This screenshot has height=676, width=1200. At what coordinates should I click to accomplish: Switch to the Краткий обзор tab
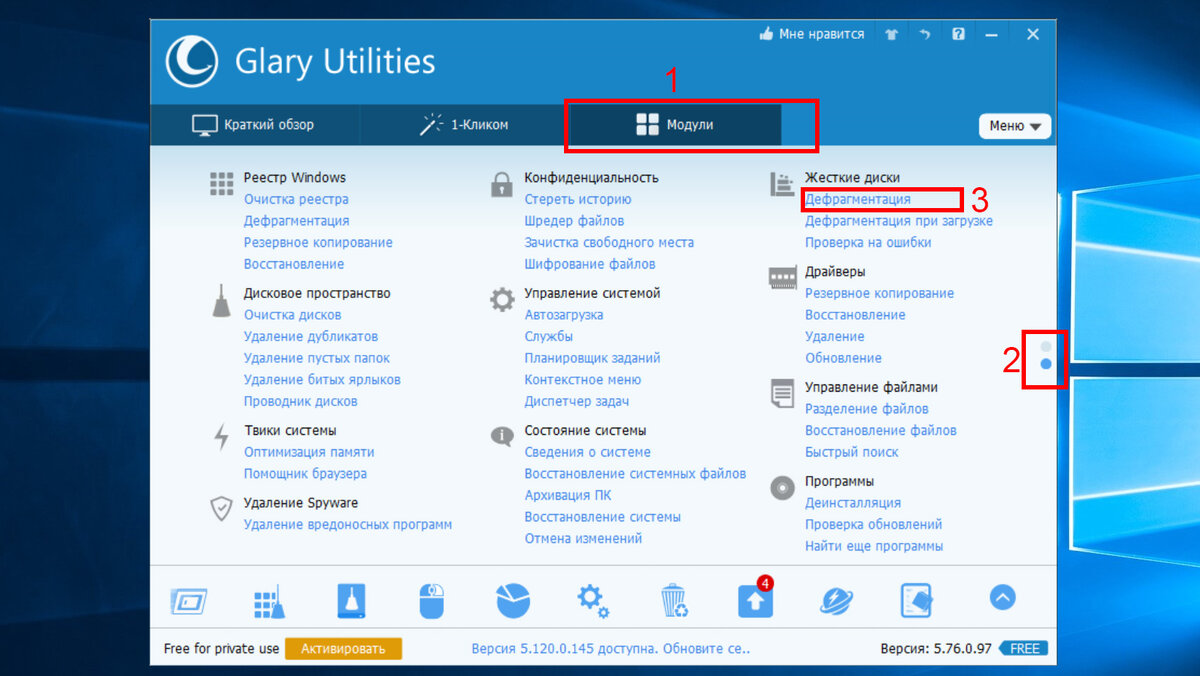click(255, 125)
